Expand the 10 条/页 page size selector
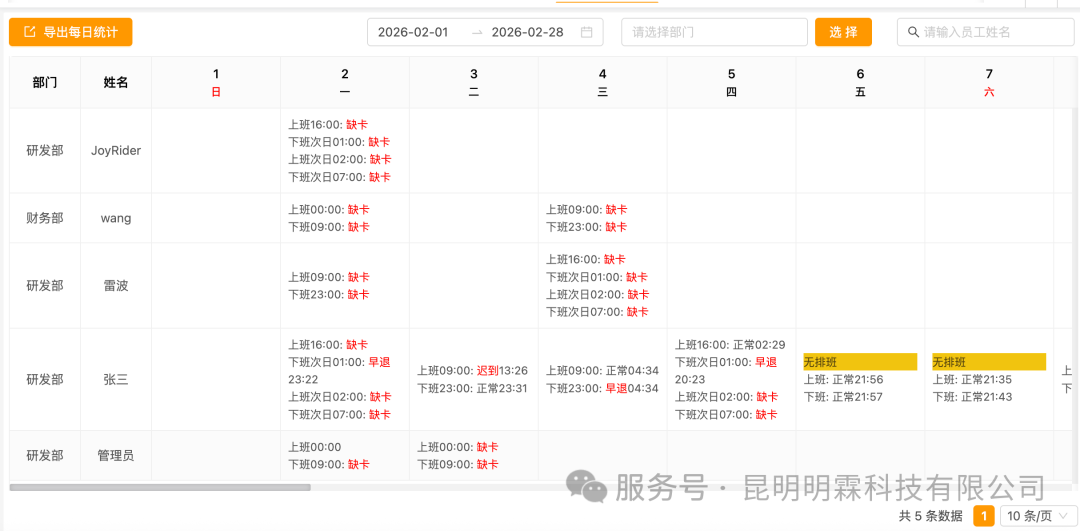 [x=1028, y=516]
